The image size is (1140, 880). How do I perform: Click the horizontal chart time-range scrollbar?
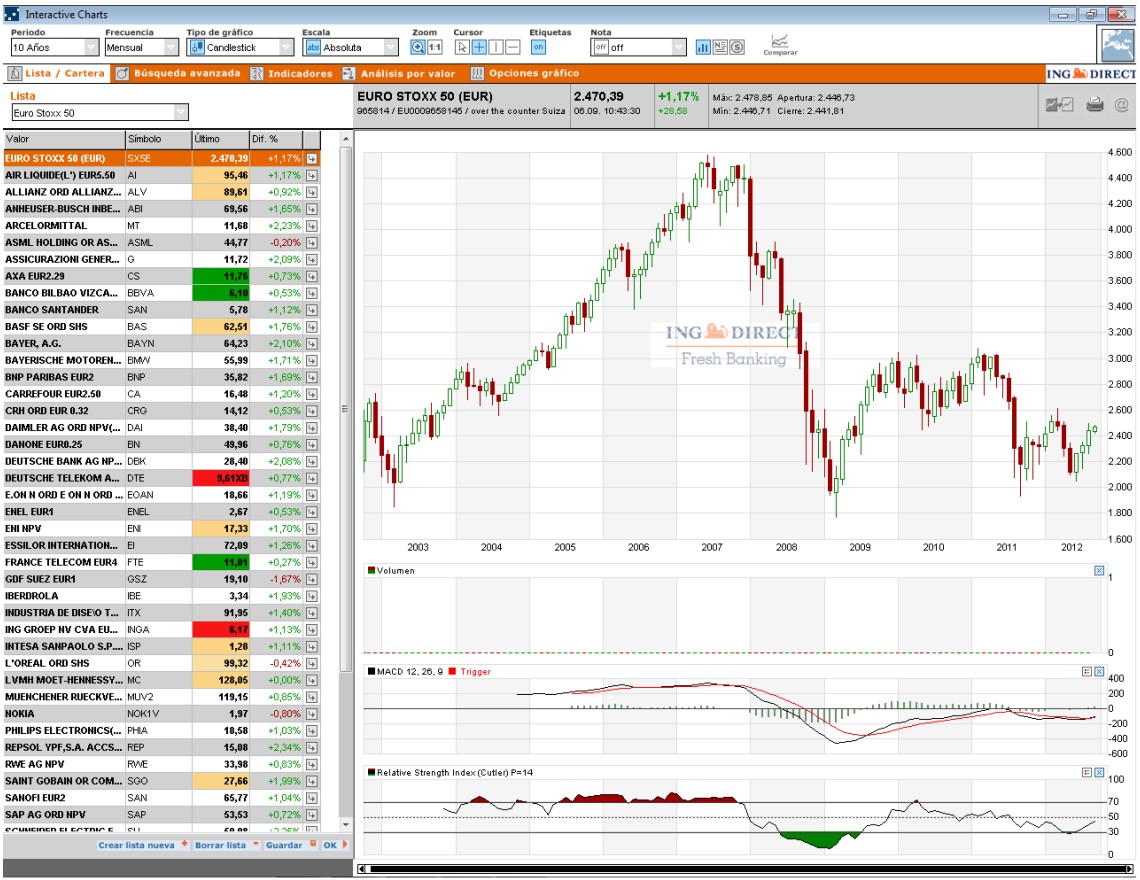pos(746,868)
